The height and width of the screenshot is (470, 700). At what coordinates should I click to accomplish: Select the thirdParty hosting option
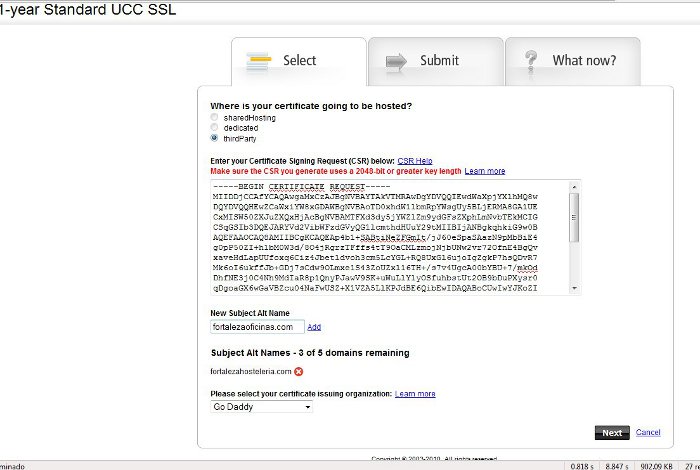(214, 138)
